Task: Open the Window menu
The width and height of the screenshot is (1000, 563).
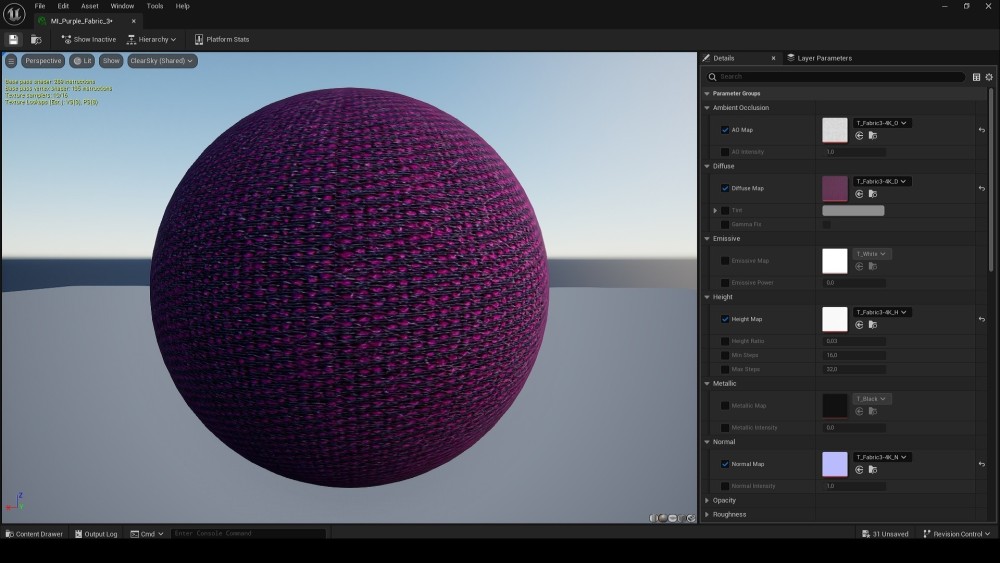Action: [122, 6]
